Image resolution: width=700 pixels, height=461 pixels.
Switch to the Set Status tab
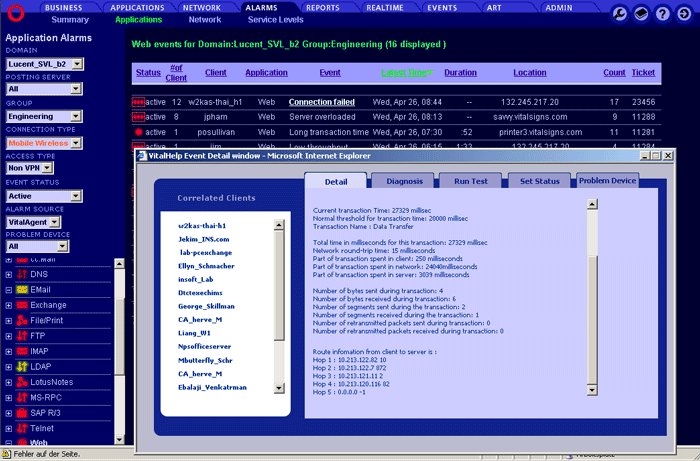pos(539,181)
